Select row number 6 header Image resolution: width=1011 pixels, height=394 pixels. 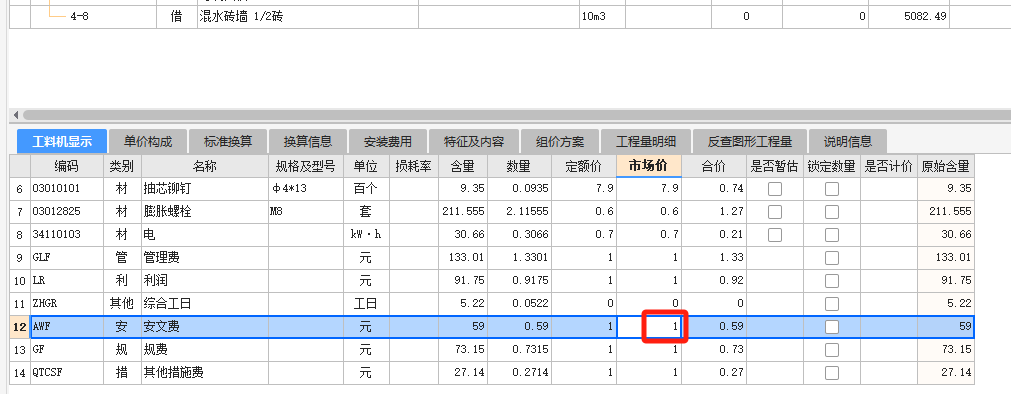point(20,189)
